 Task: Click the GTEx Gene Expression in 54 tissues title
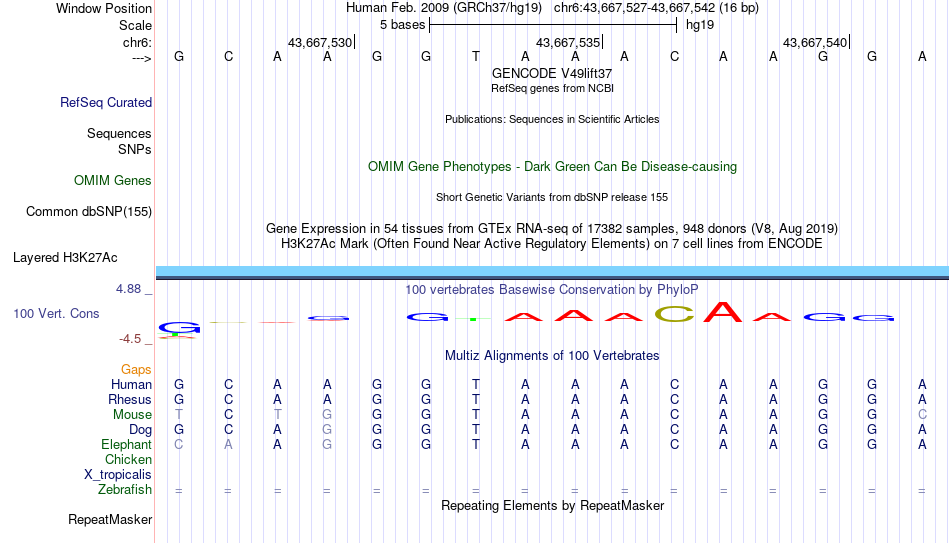click(x=552, y=228)
